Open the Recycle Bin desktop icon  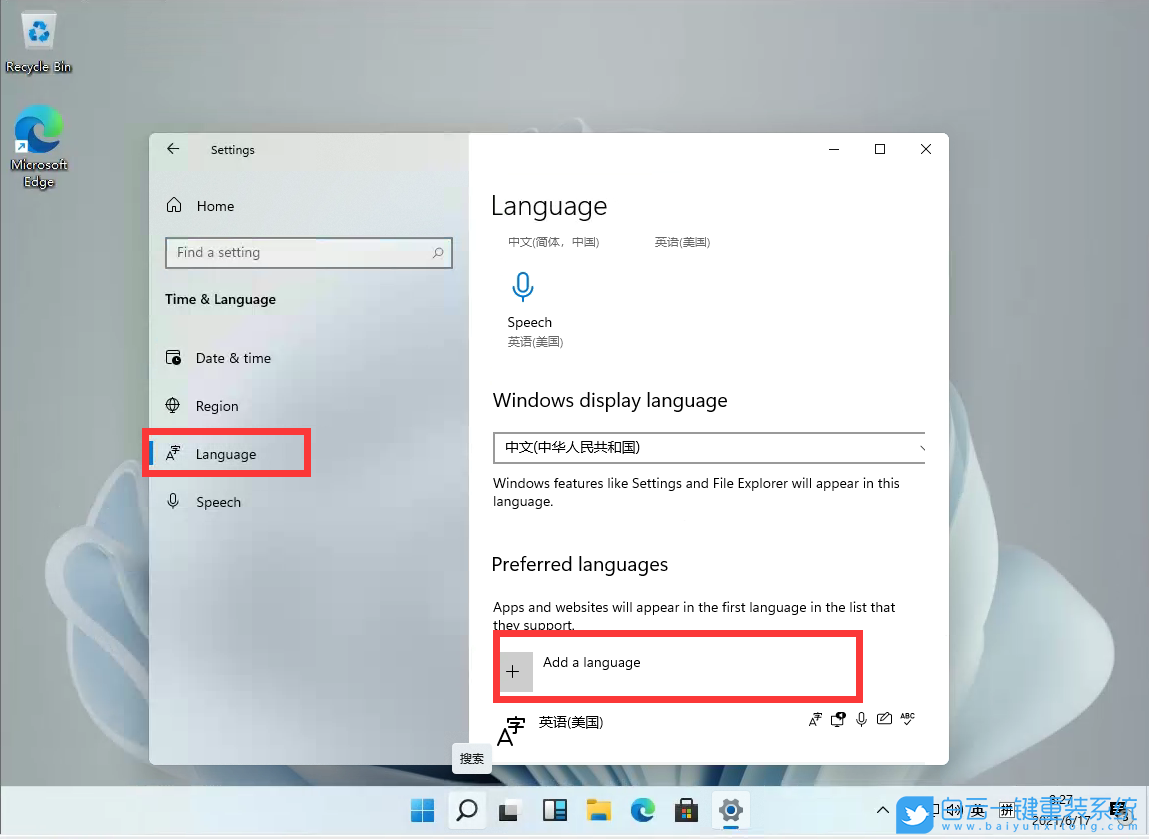click(x=38, y=30)
